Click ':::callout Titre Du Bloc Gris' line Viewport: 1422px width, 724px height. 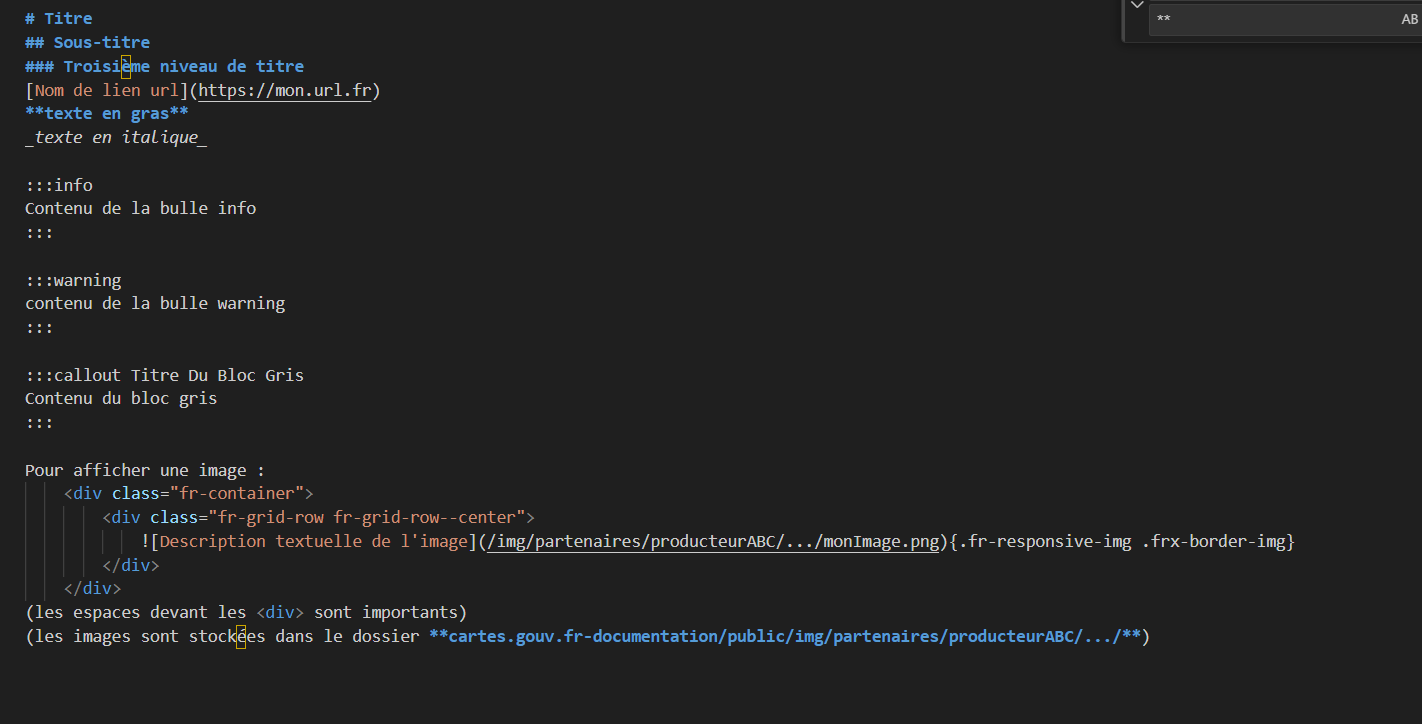[x=165, y=376]
